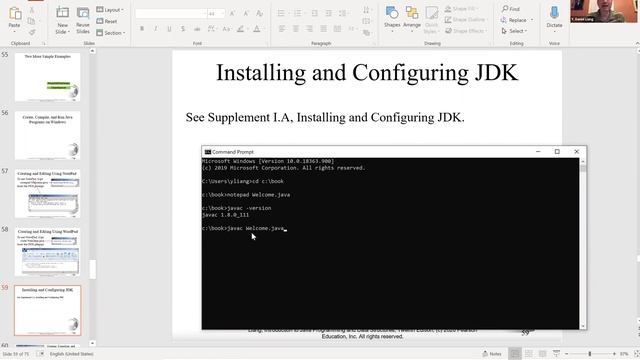Open Reuse Slides

[83, 20]
